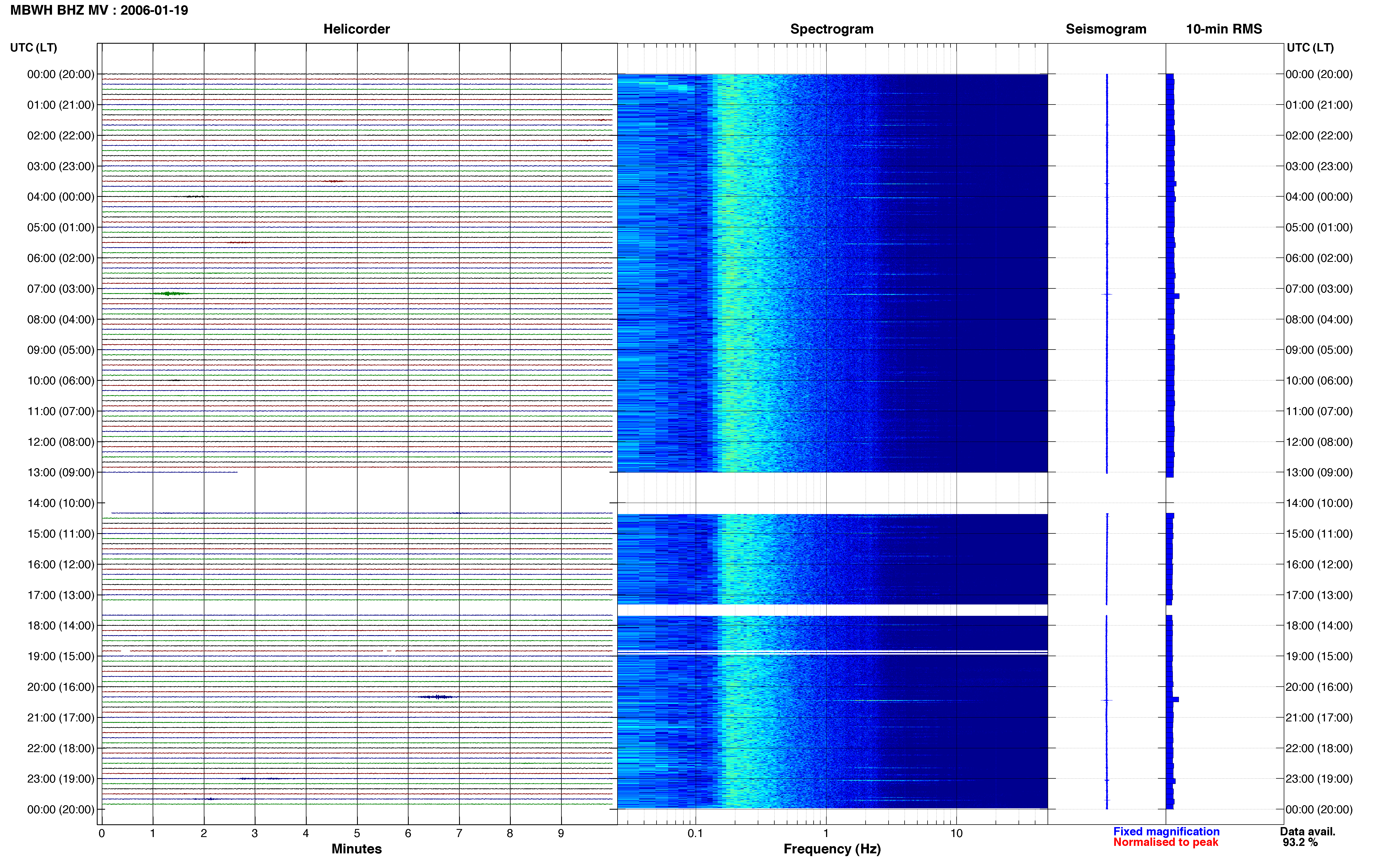This screenshot has height=868, width=1388.
Task: Click "02:00 (22:00)" on the left time axis
Action: click(61, 135)
